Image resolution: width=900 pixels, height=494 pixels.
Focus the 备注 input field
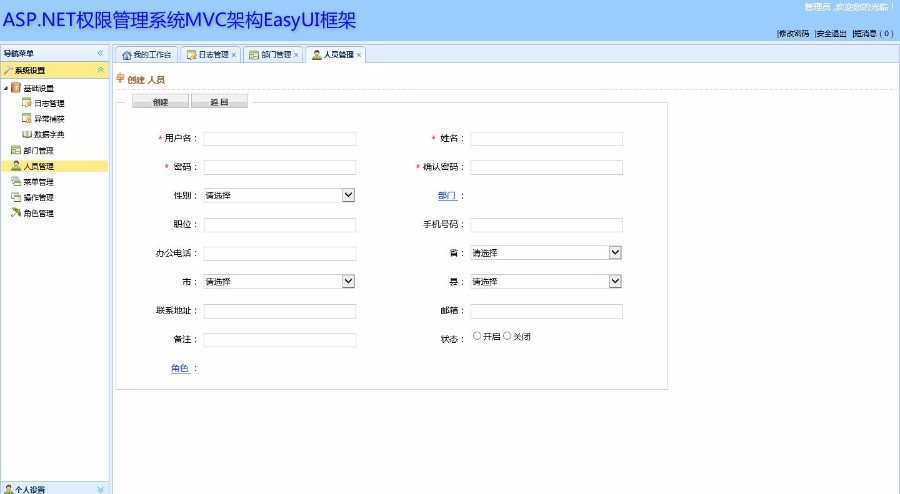point(280,339)
